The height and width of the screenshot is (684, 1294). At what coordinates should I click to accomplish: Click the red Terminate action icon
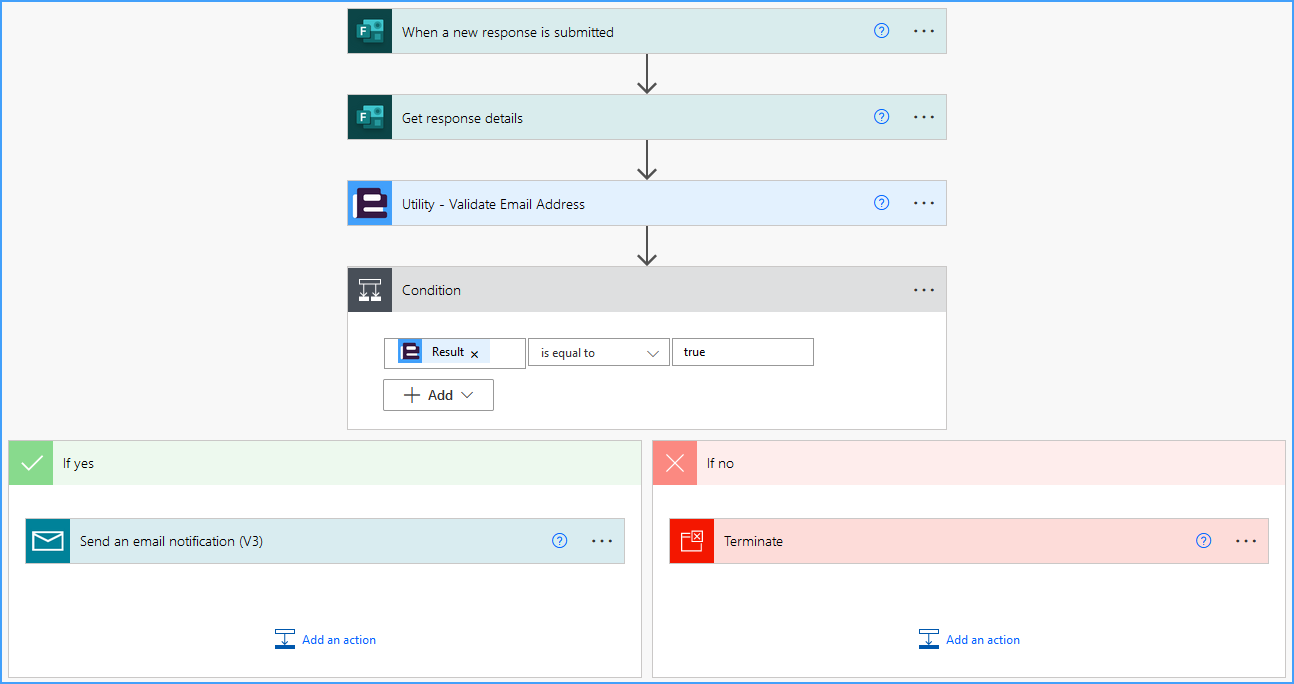click(x=692, y=541)
